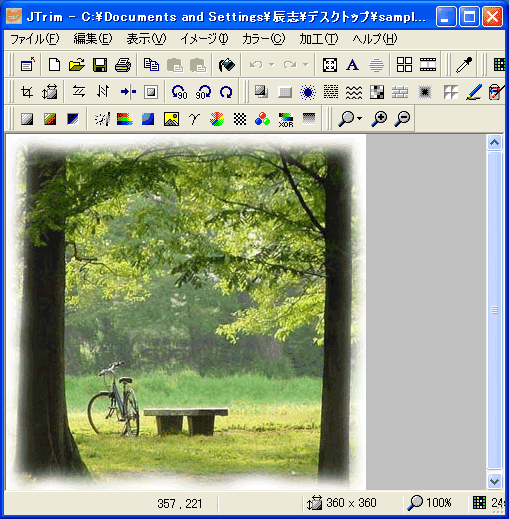Image resolution: width=509 pixels, height=519 pixels.
Task: Click the fit-to-window arrows icon
Action: coord(330,65)
